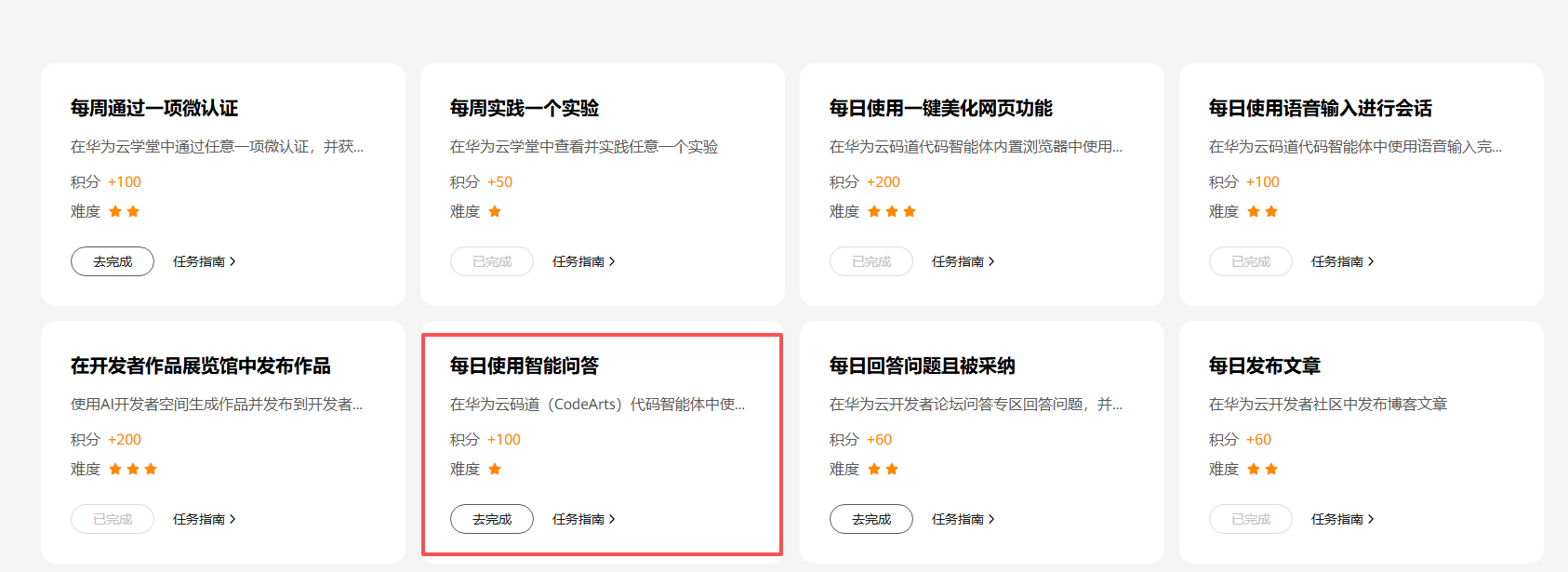Click the 每日发布文章 card title
The image size is (1568, 572).
pos(1265,366)
